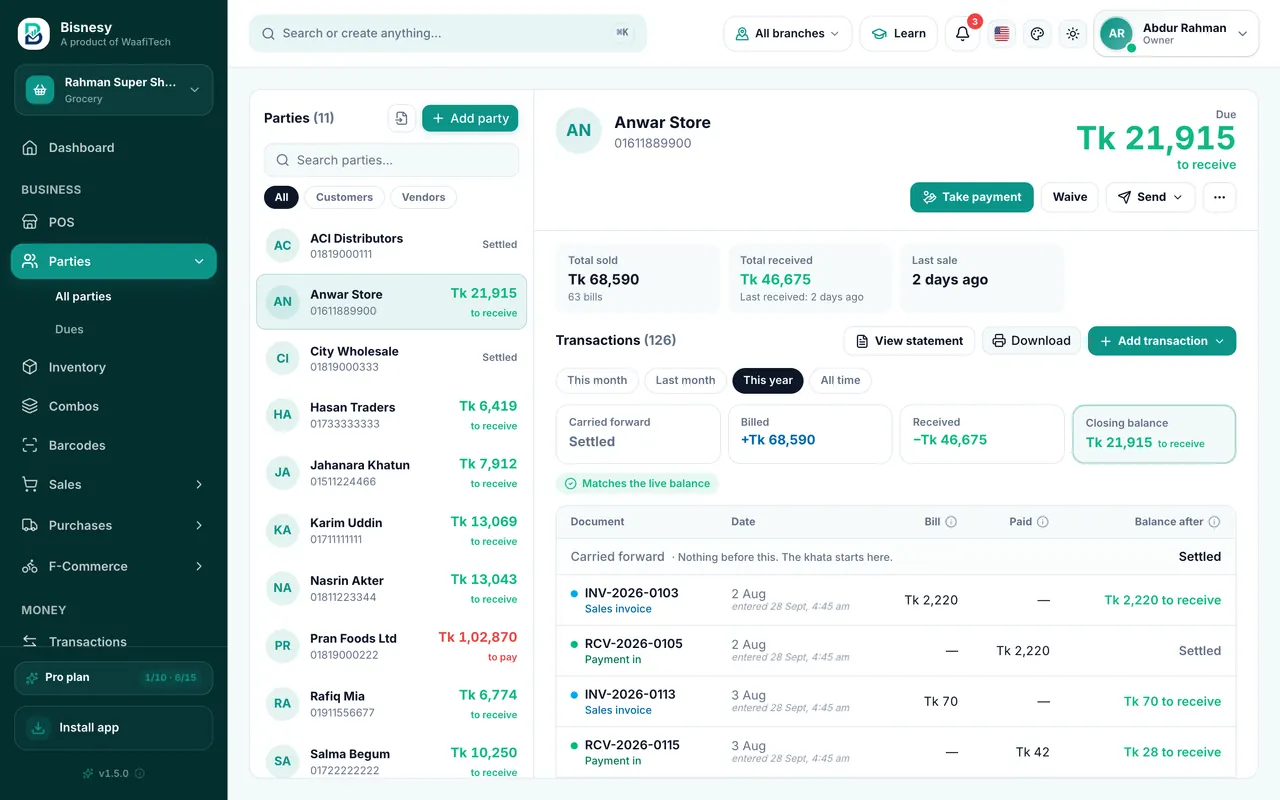The height and width of the screenshot is (800, 1280).
Task: Click the version v1.5.0 info icon
Action: click(140, 773)
